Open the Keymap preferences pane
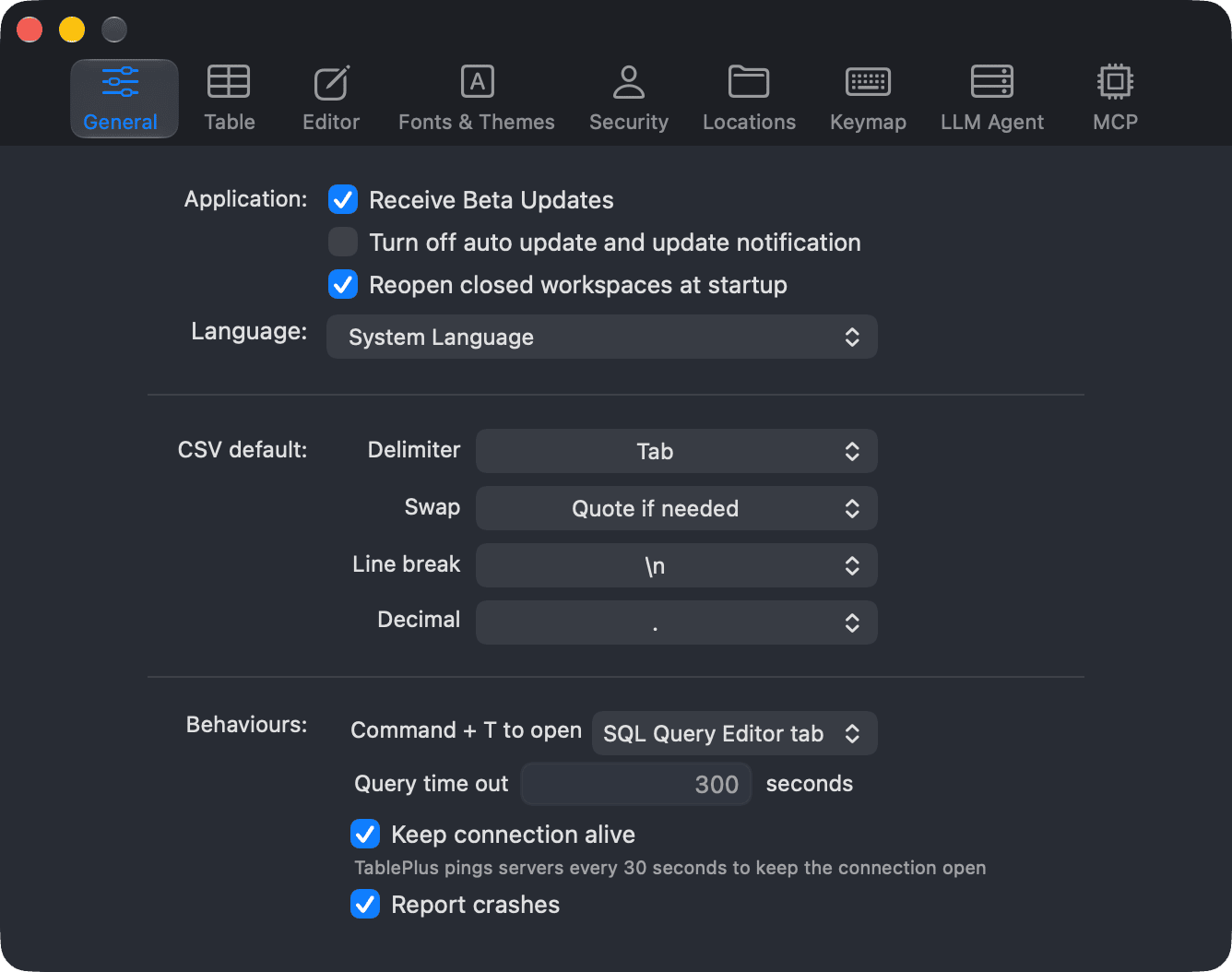Viewport: 1232px width, 972px height. point(868,99)
